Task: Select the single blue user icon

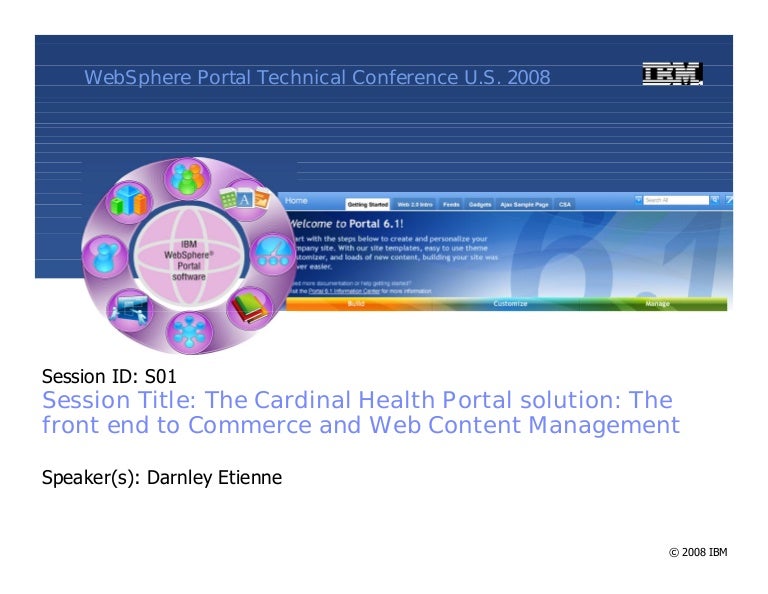Action: point(104,254)
